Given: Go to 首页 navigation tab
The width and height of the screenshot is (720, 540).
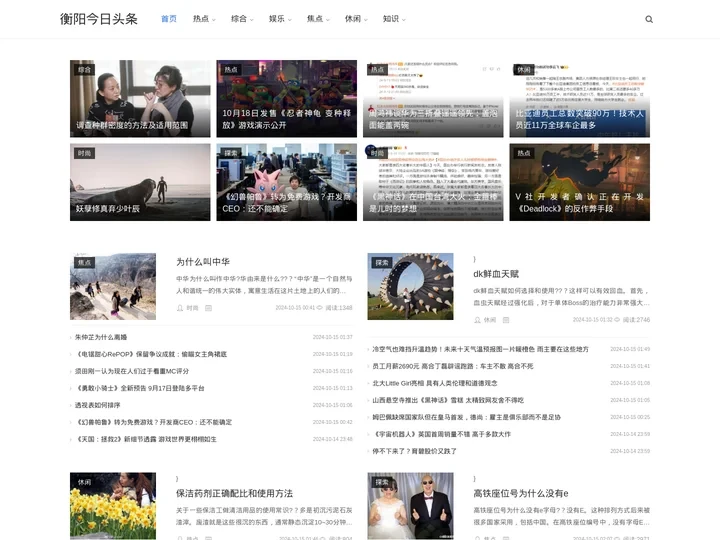Looking at the screenshot, I should pyautogui.click(x=169, y=19).
